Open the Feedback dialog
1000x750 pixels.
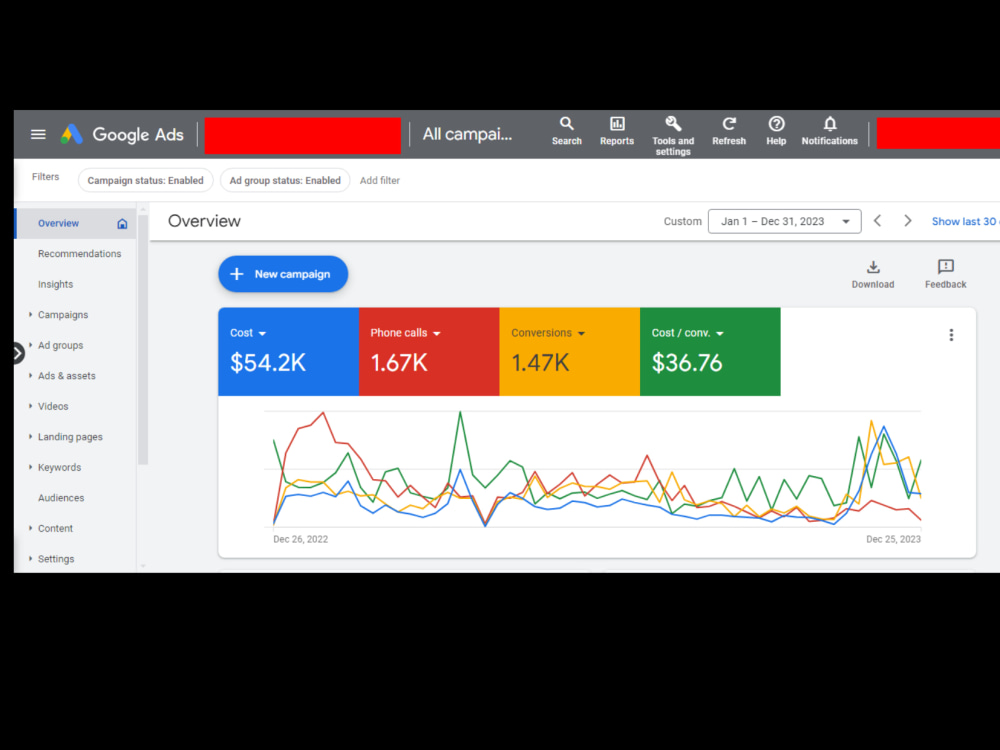coord(946,274)
